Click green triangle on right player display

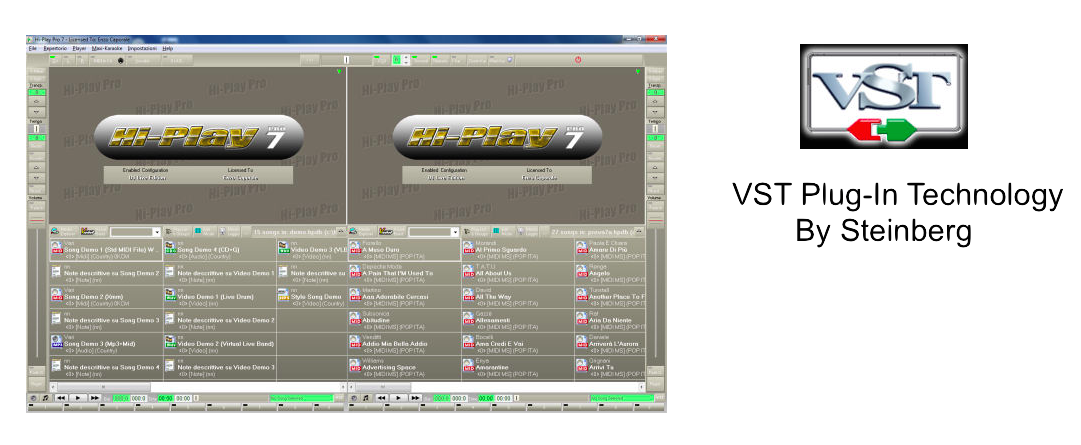(638, 71)
